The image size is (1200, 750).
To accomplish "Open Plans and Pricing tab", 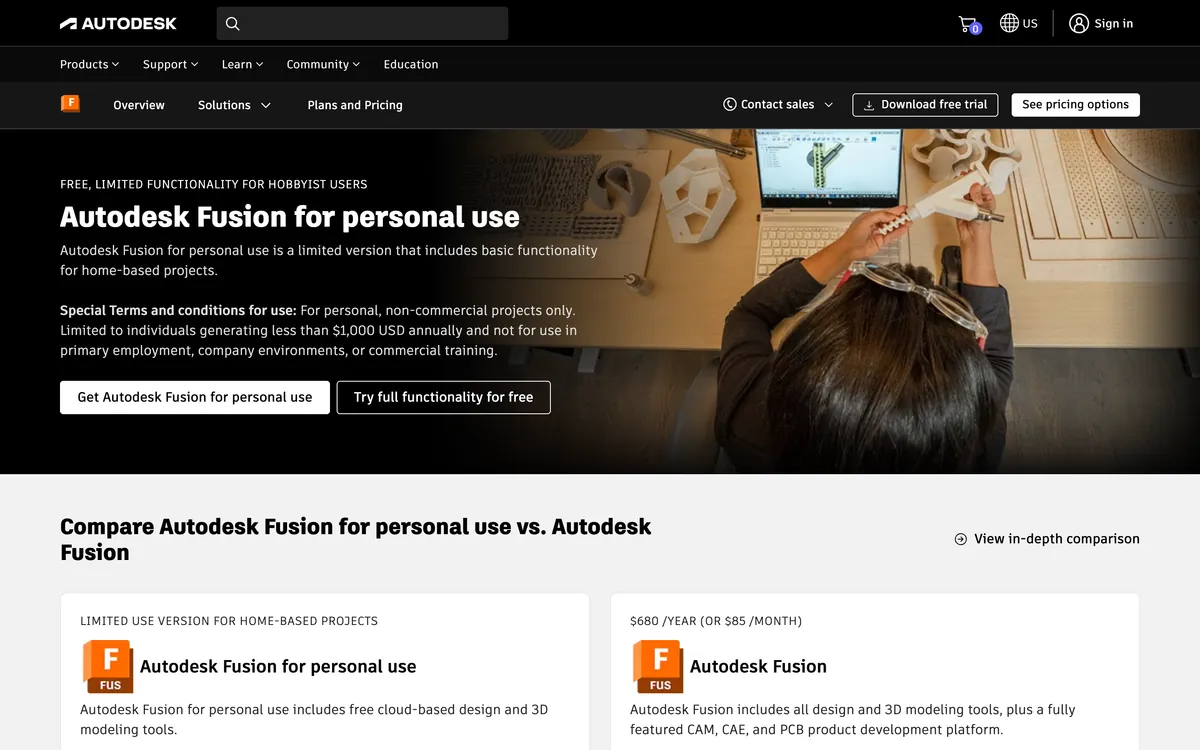I will click(355, 105).
